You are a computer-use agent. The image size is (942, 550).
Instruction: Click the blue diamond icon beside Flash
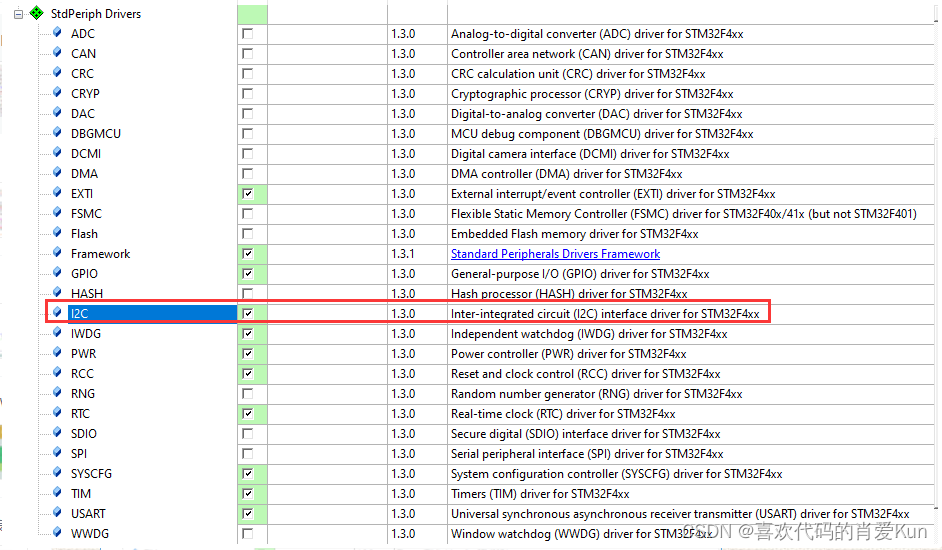57,232
